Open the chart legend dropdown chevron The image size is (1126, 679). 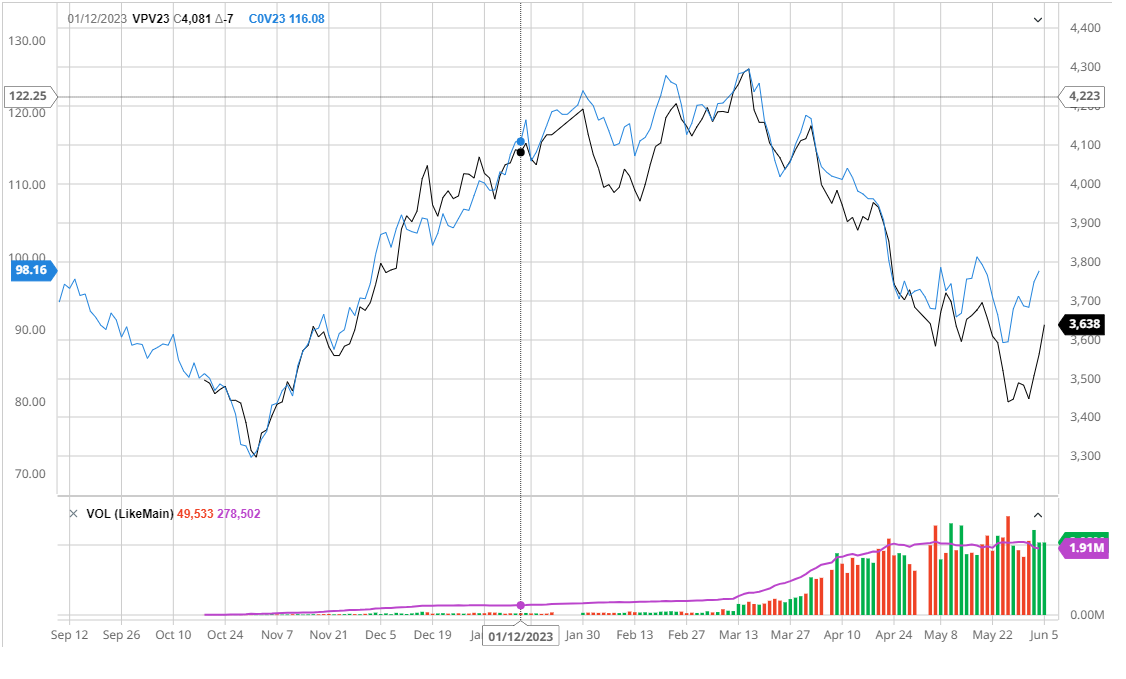coord(1038,20)
